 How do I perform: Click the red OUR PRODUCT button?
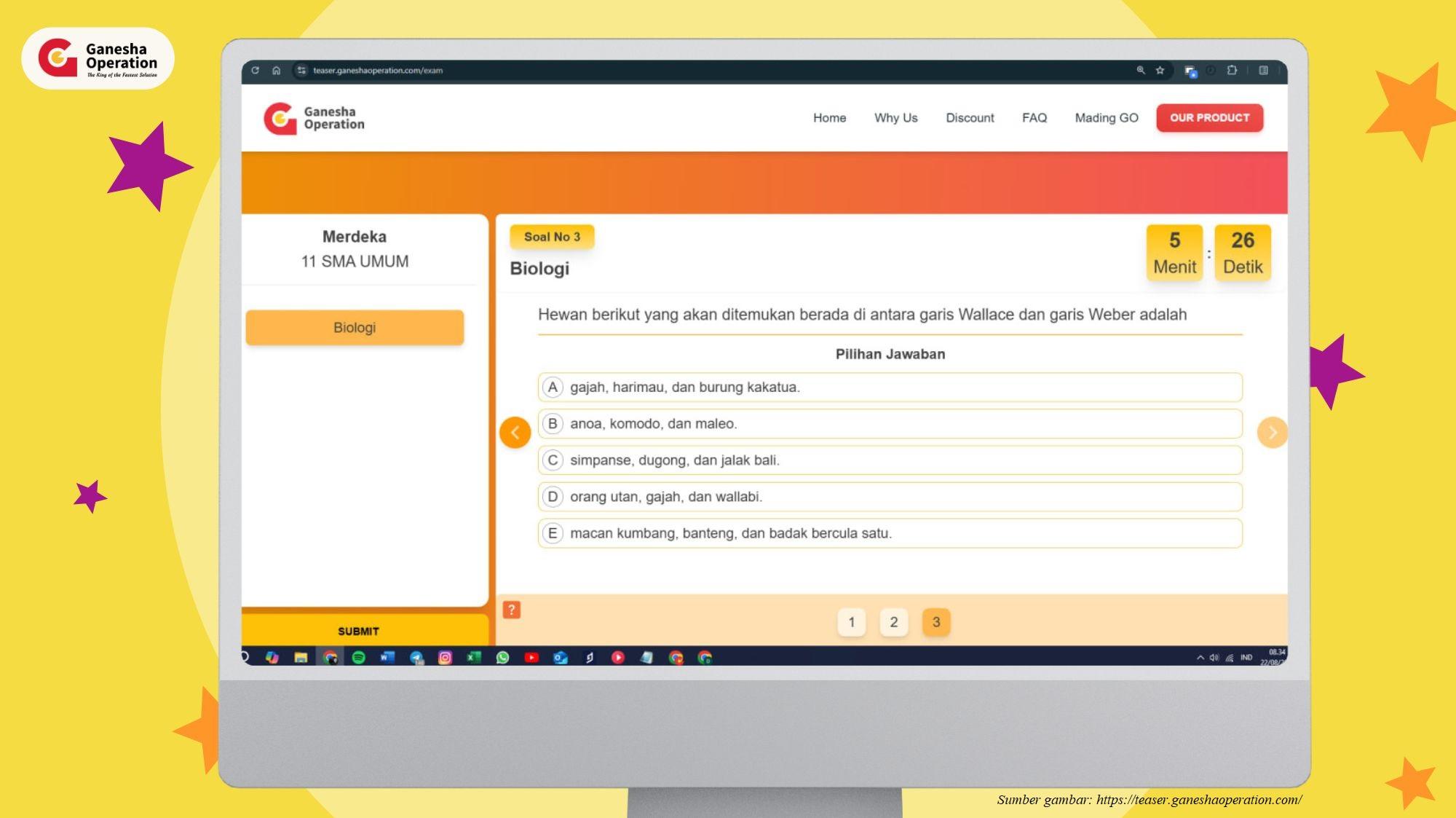pyautogui.click(x=1209, y=118)
